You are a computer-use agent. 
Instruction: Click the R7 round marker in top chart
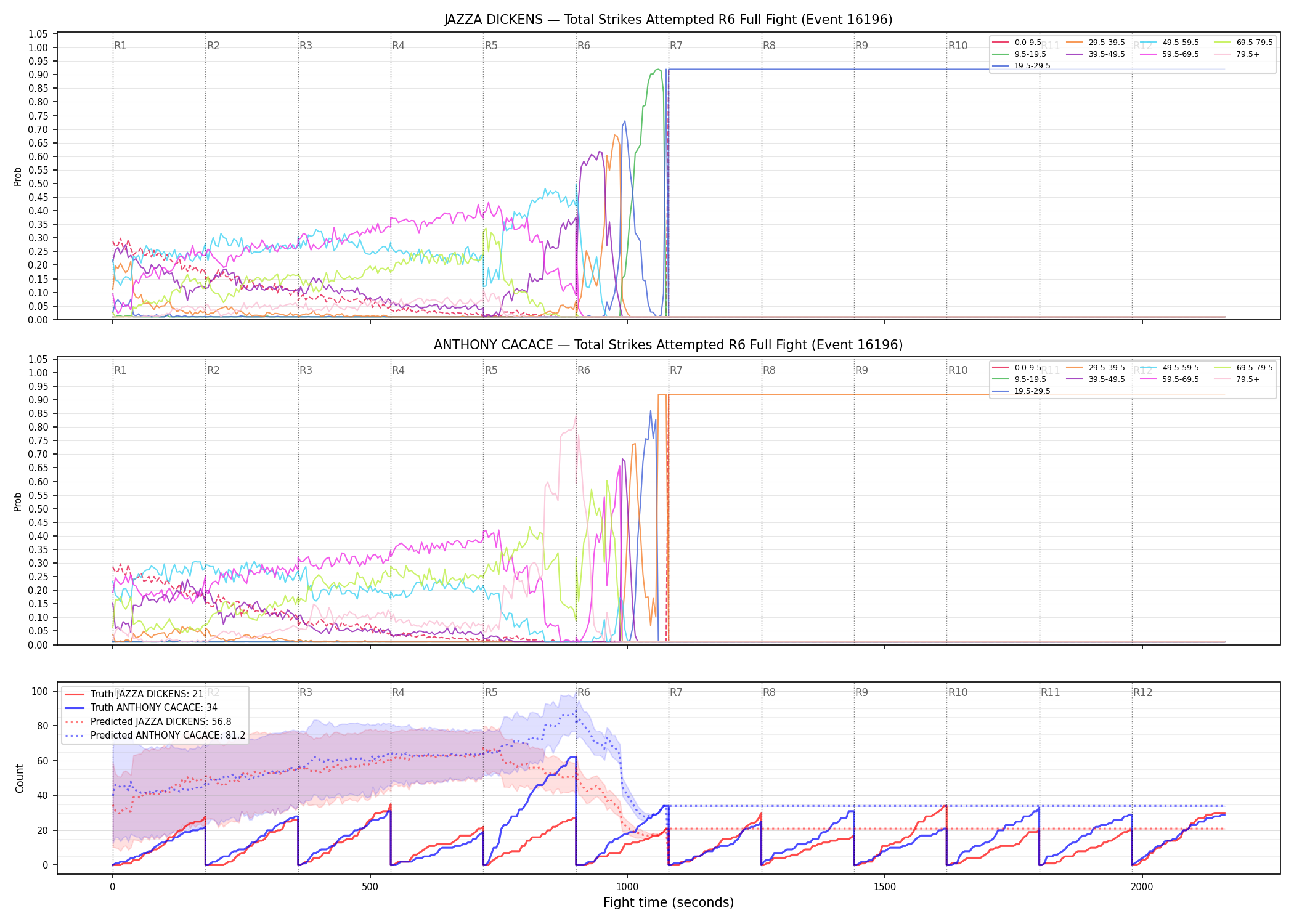pyautogui.click(x=676, y=46)
